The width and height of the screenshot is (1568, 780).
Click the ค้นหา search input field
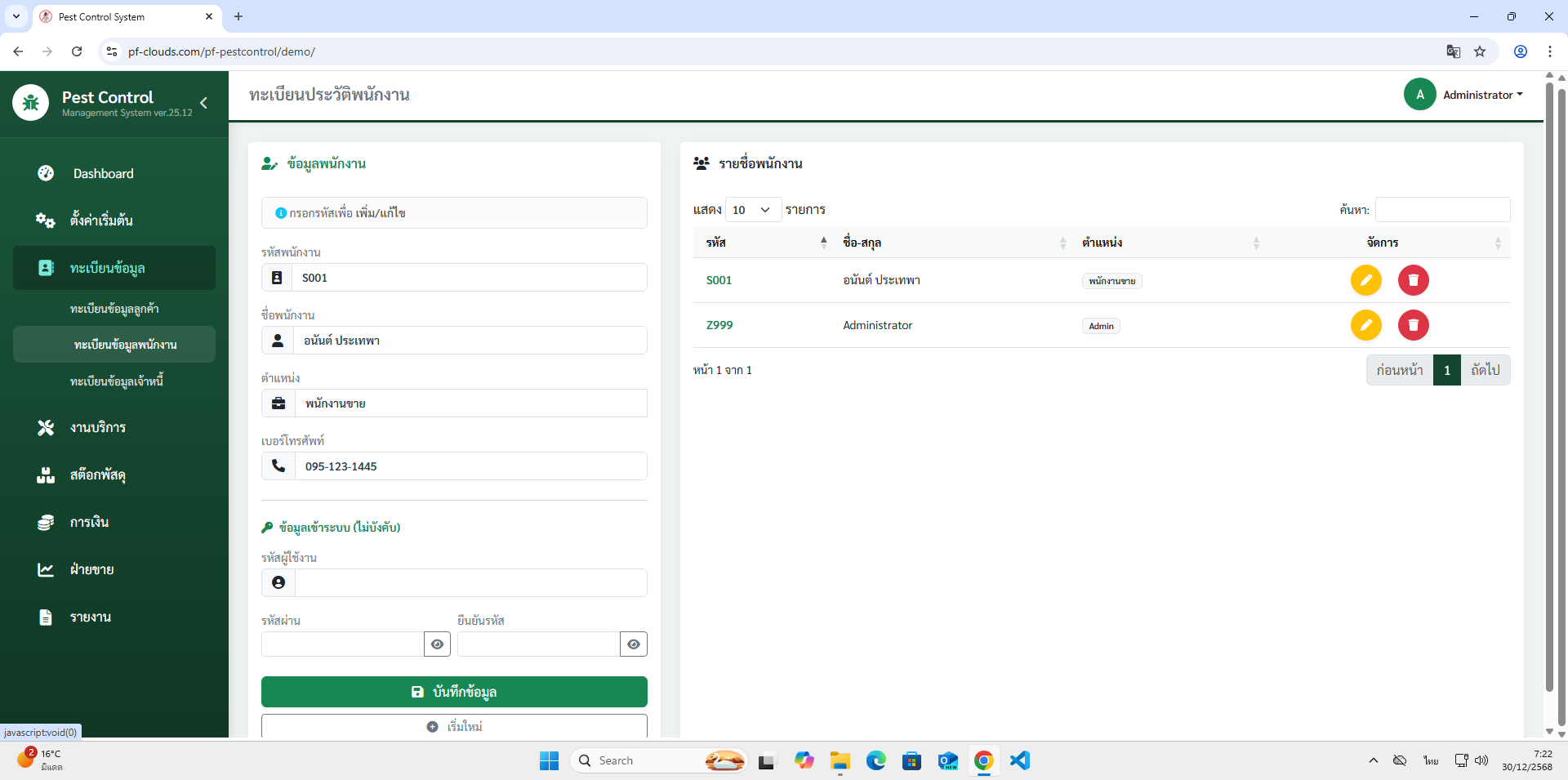click(1442, 210)
